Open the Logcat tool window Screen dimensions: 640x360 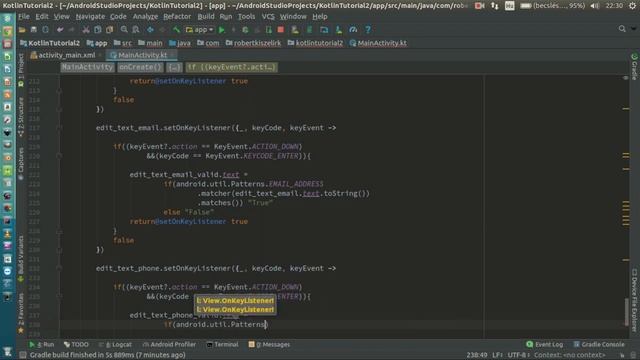point(115,344)
